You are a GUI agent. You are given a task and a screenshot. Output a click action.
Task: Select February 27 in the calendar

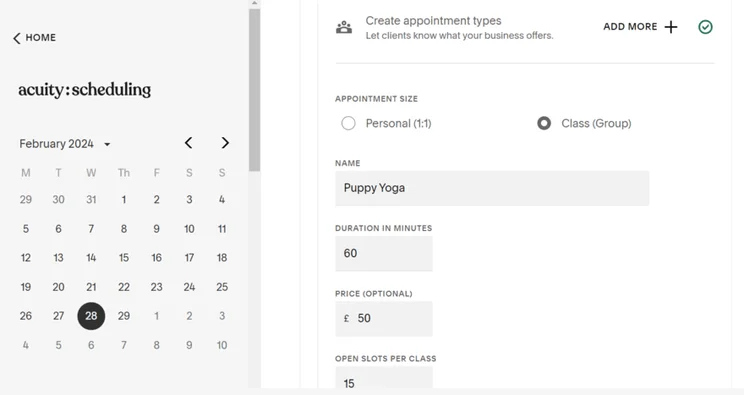click(58, 316)
